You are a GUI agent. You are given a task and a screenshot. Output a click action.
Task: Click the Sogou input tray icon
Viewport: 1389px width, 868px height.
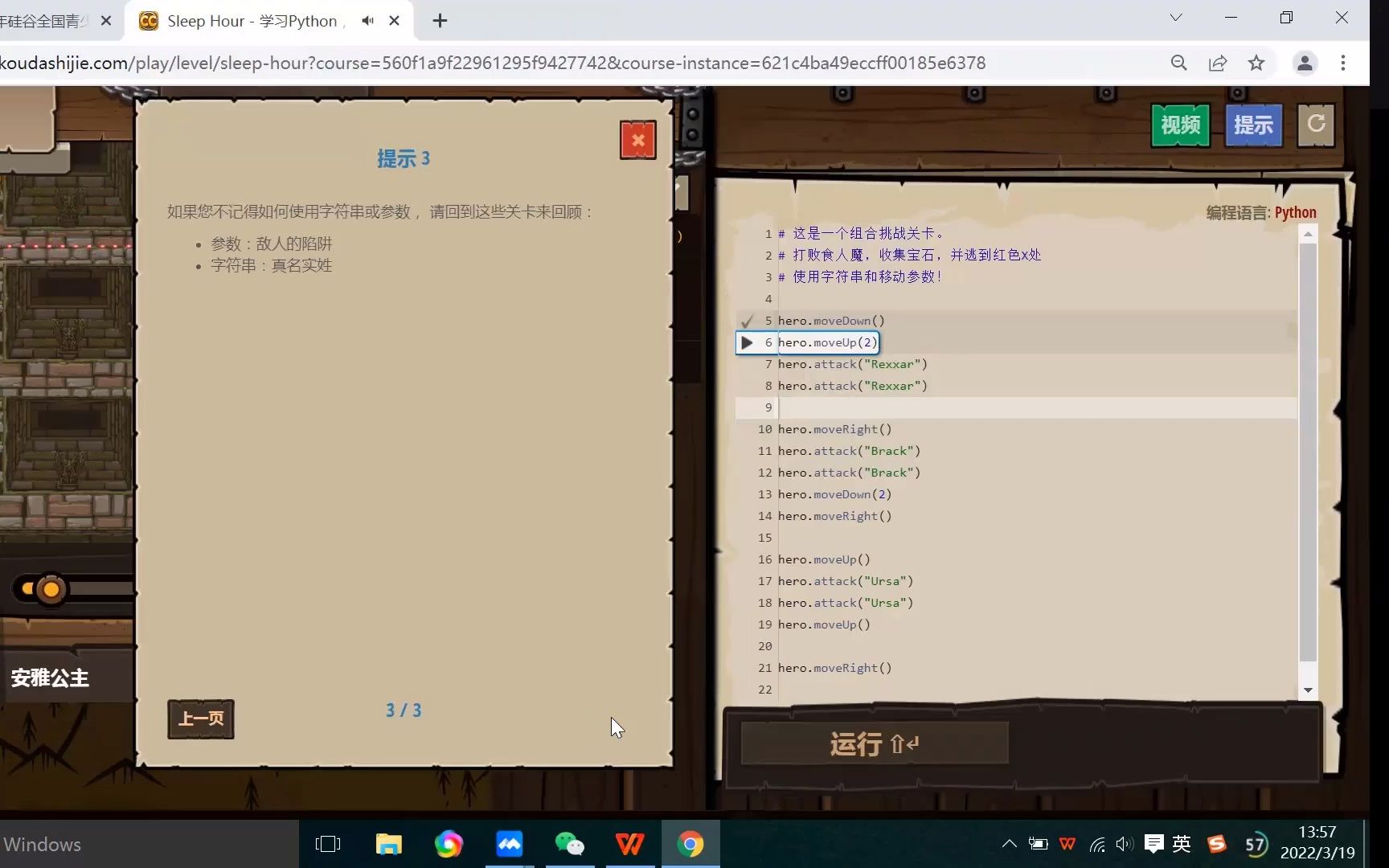(1217, 844)
